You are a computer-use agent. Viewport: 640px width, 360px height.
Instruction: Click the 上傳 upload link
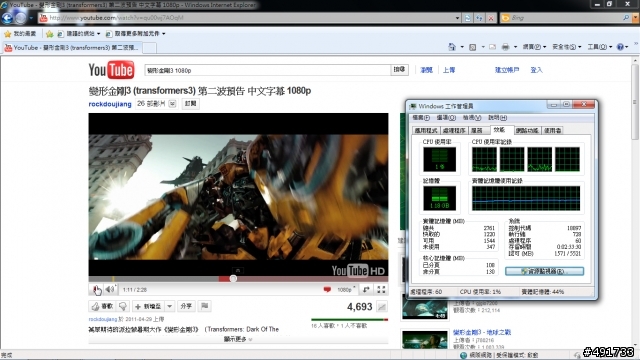click(449, 70)
